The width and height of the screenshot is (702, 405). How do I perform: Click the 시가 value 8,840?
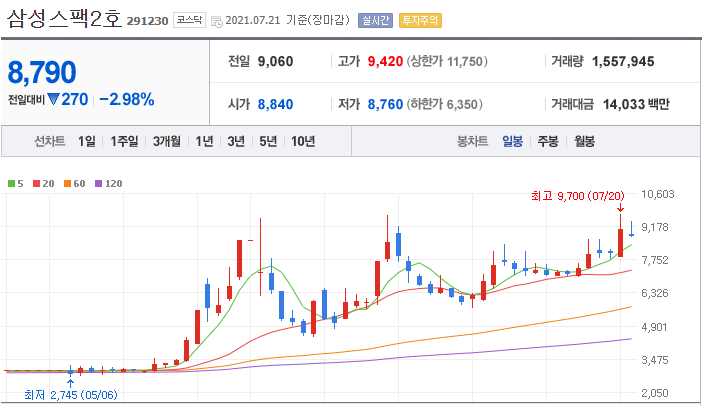(275, 104)
